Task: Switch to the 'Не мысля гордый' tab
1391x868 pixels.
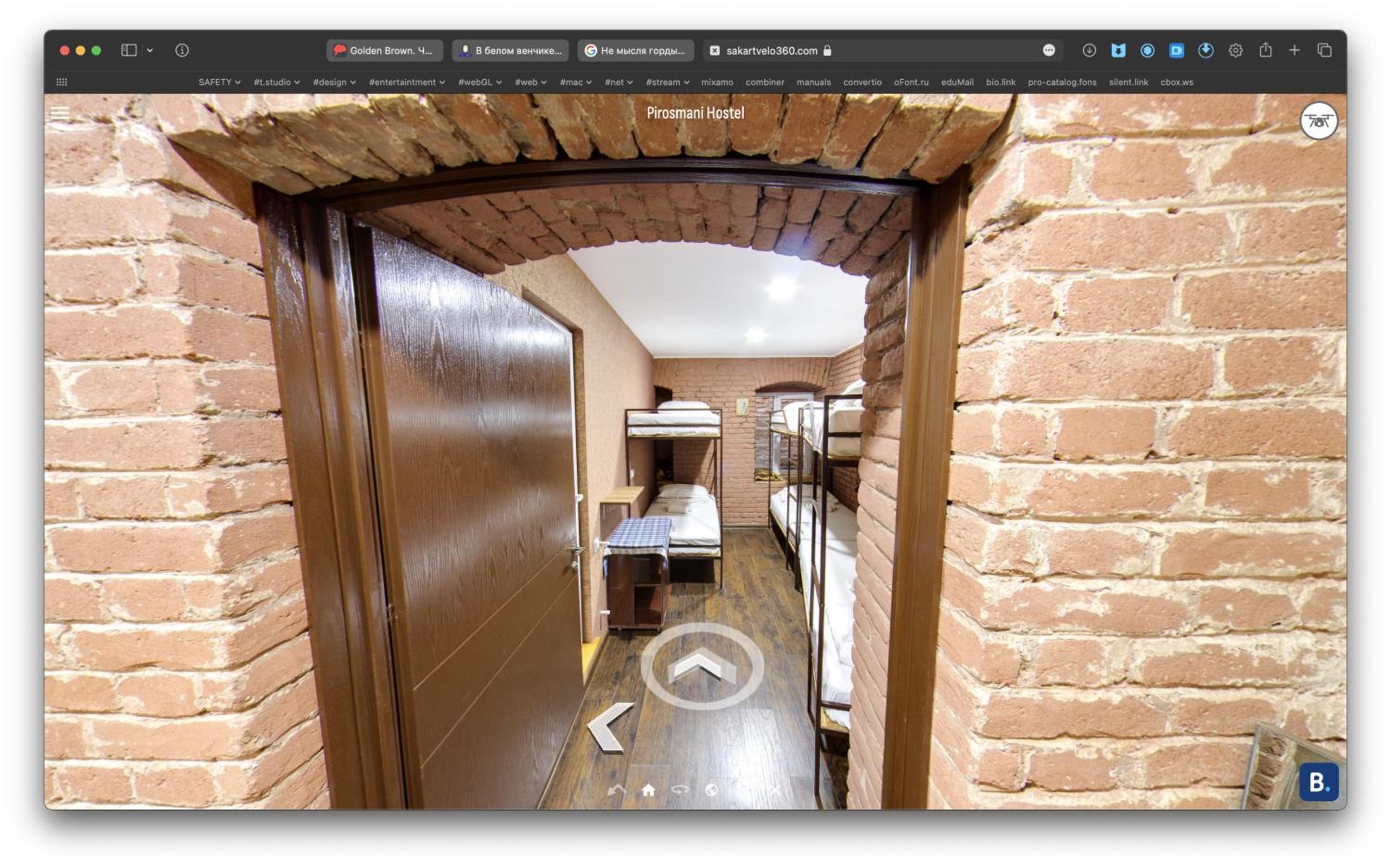Action: click(636, 51)
